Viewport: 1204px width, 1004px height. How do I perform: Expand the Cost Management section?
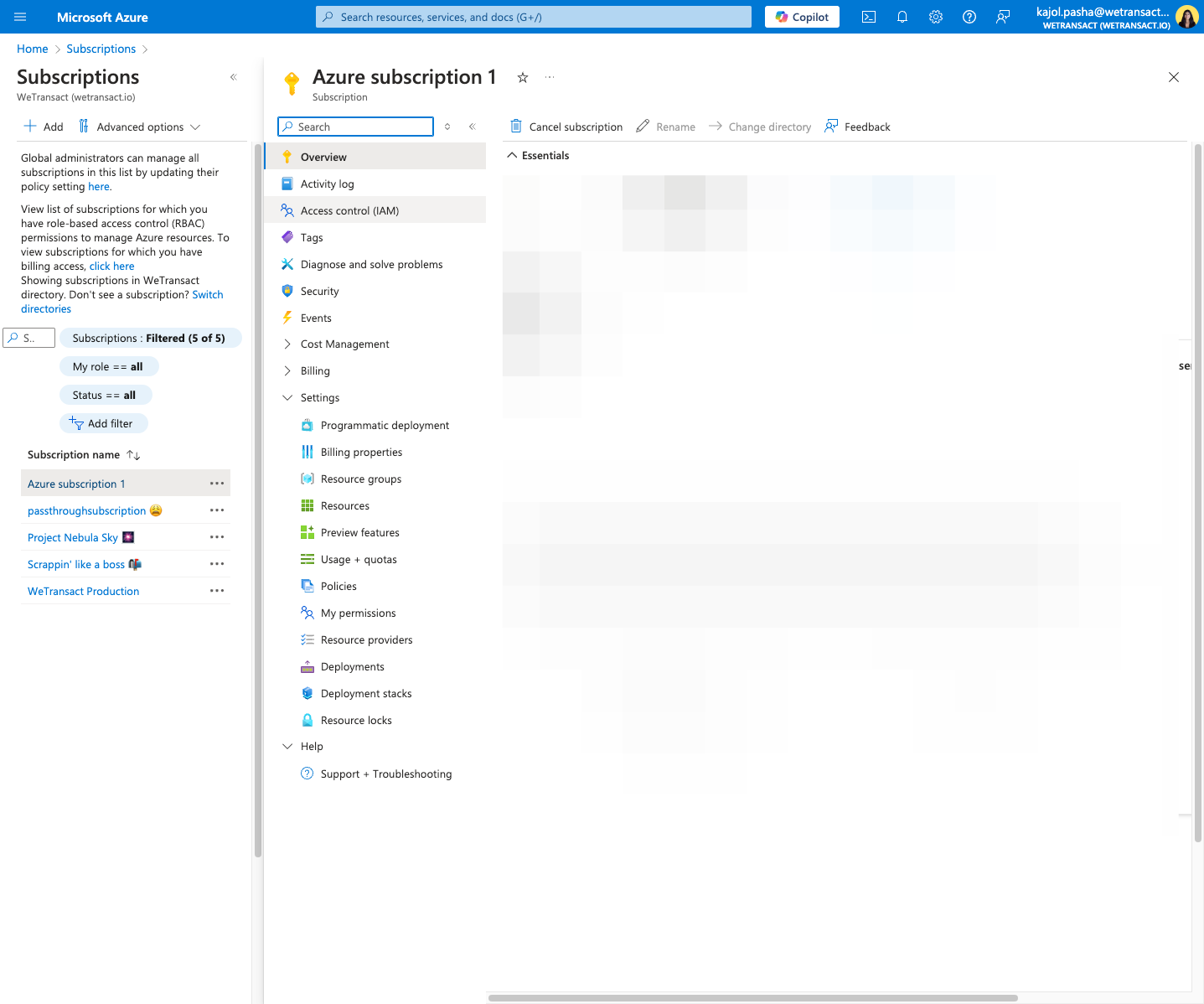[x=287, y=344]
